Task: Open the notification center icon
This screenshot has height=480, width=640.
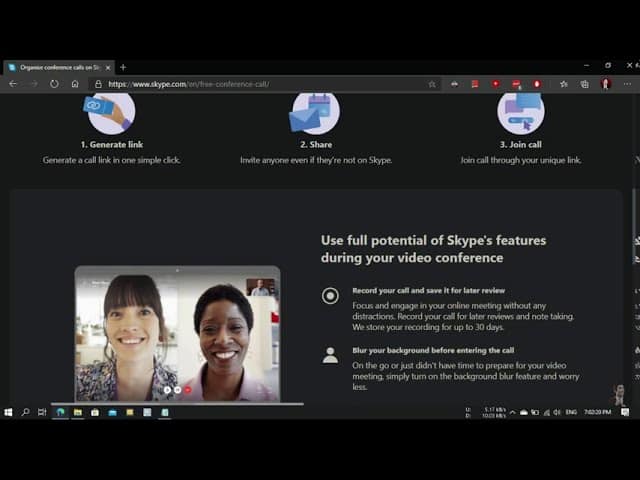Action: click(x=625, y=412)
